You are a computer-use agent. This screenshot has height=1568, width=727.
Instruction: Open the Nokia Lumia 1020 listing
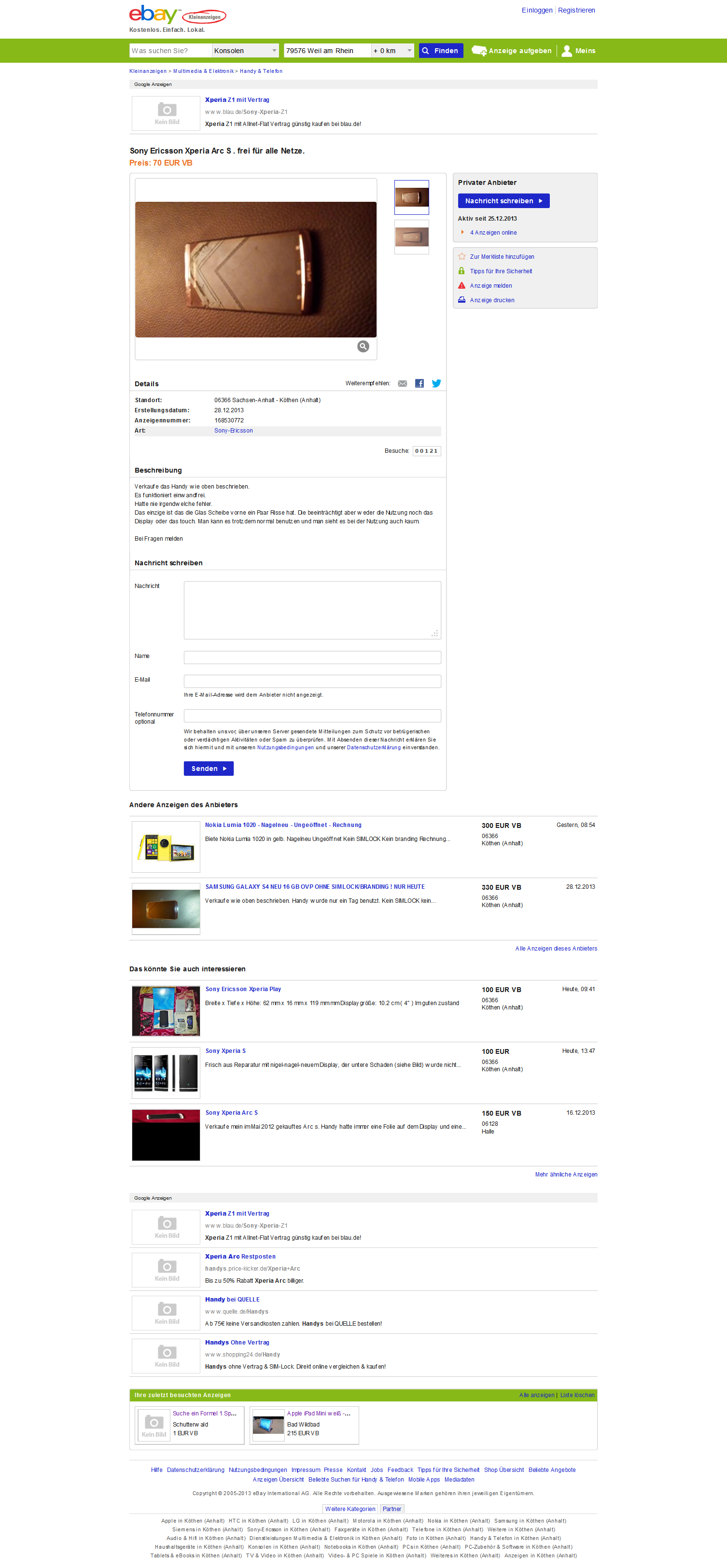tap(283, 826)
